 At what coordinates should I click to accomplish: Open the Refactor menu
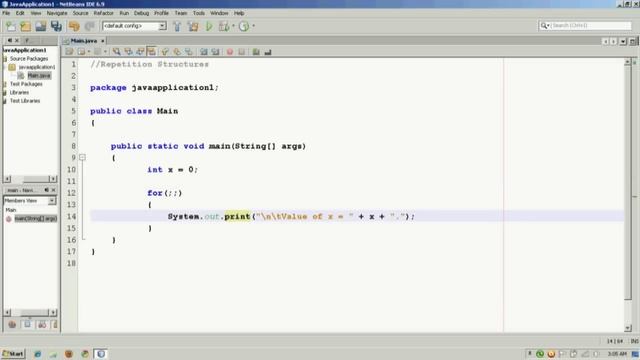[x=103, y=13]
